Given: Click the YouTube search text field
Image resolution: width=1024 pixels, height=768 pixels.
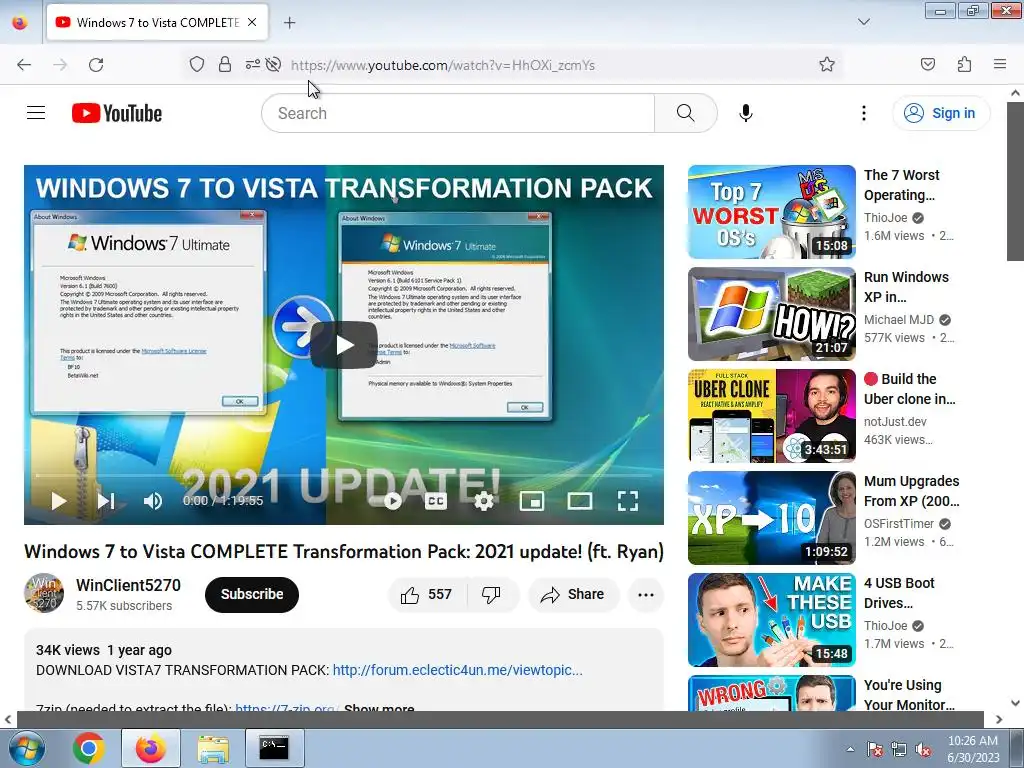Looking at the screenshot, I should [x=458, y=113].
